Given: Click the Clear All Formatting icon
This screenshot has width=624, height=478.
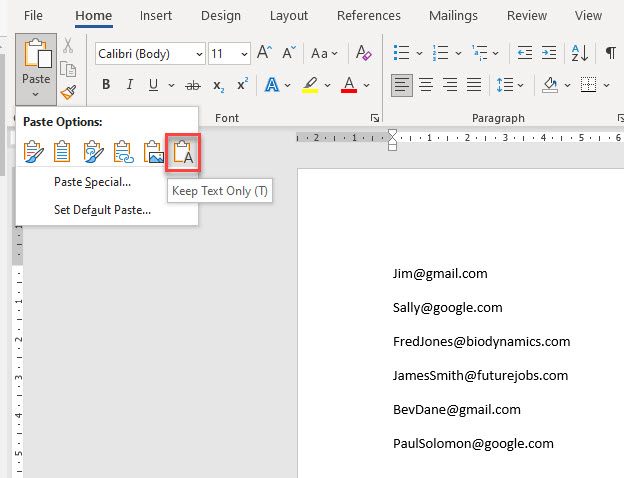Looking at the screenshot, I should [364, 53].
